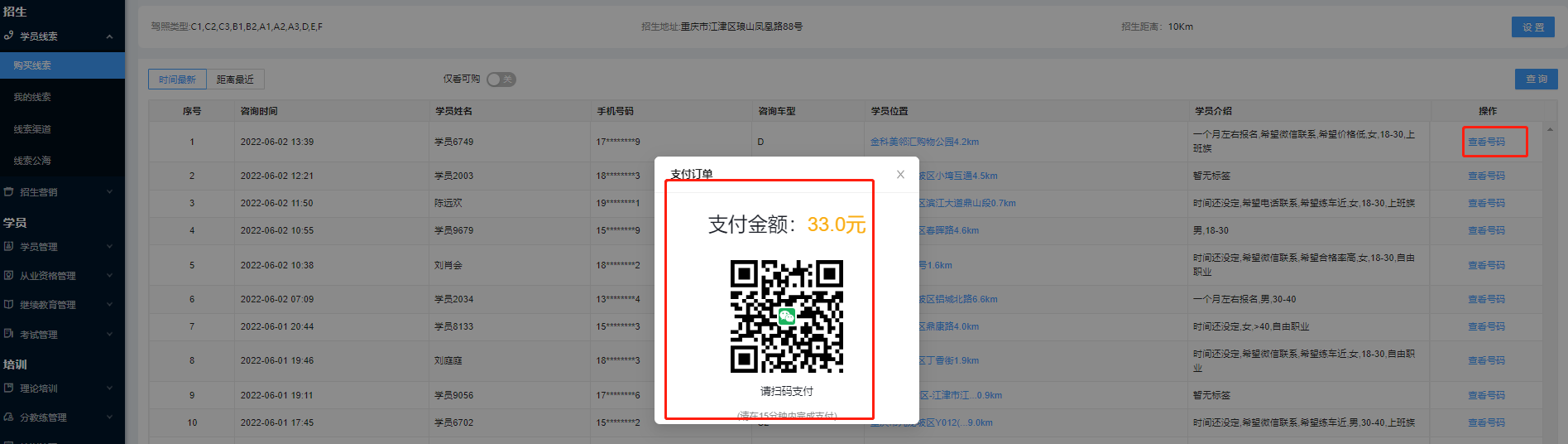The width and height of the screenshot is (1568, 444).
Task: Close the 支付订单 payment dialog
Action: 900,174
